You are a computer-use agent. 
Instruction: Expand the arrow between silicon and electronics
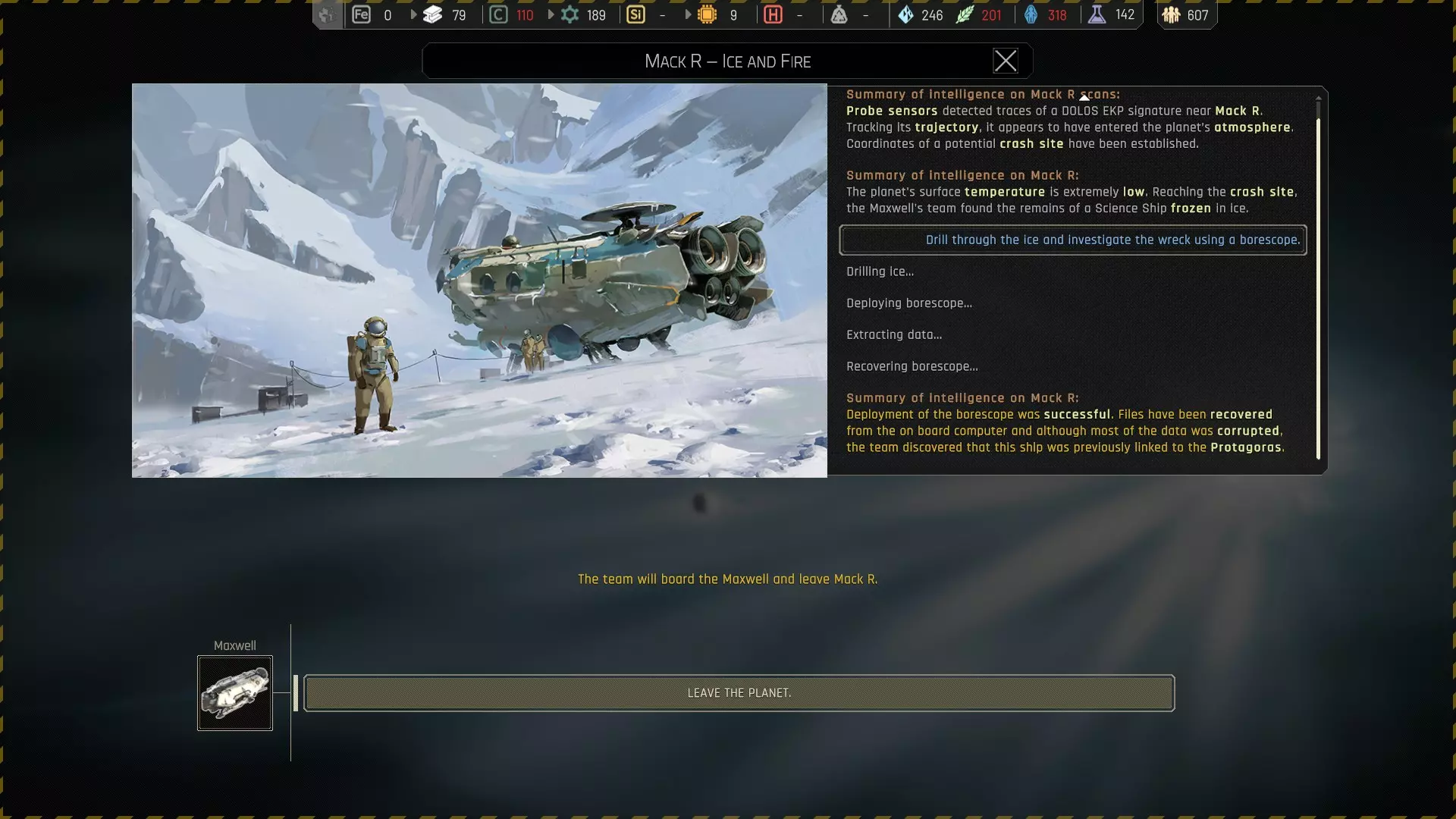click(688, 14)
